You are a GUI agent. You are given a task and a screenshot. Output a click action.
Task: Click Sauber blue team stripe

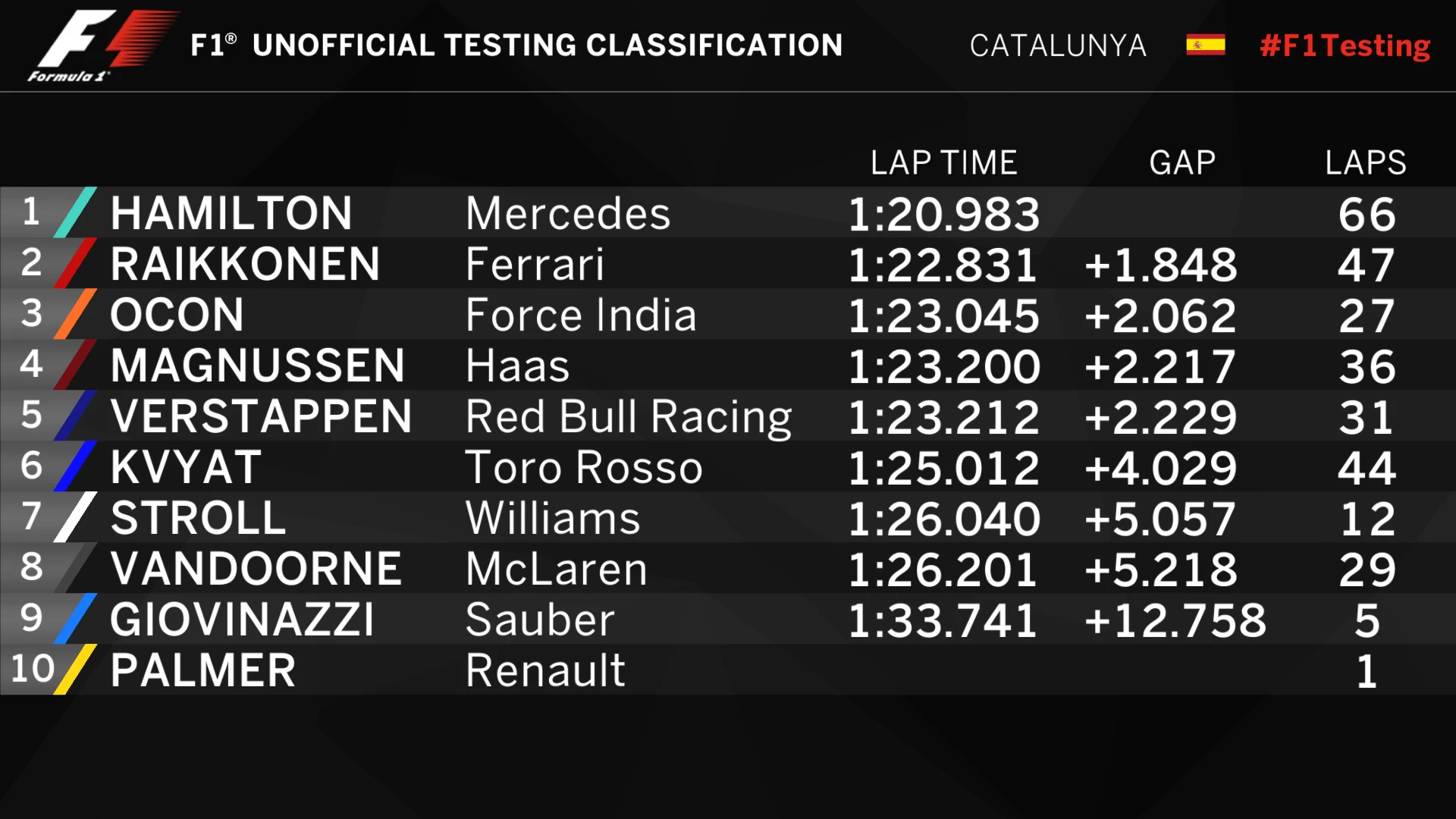76,619
